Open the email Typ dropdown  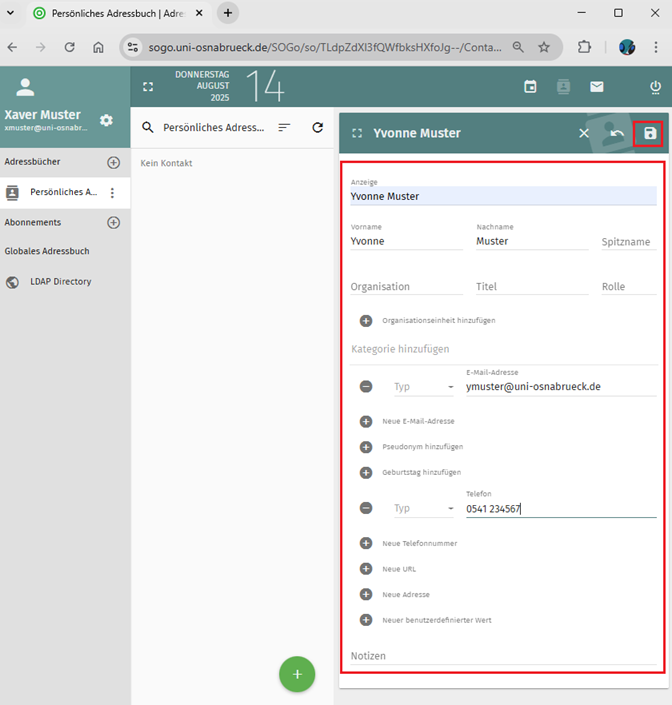click(423, 386)
